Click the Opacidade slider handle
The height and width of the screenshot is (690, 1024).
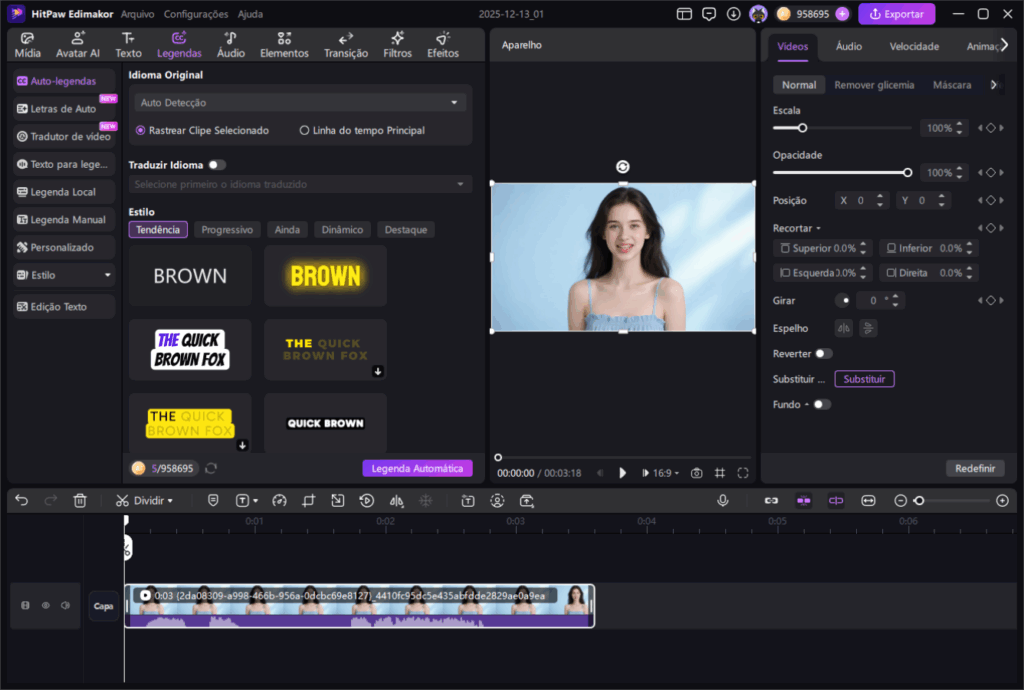[908, 172]
